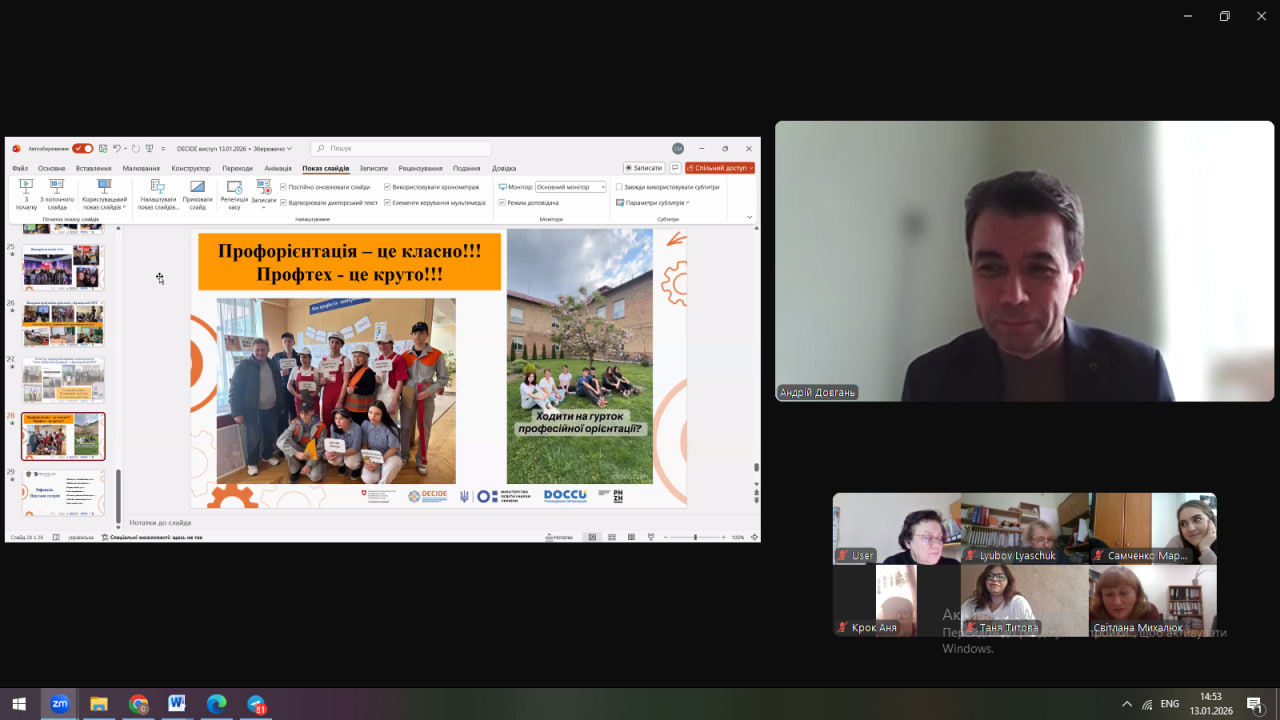Adjust the zoom slider in PowerPoint
1280x720 pixels.
(x=695, y=537)
